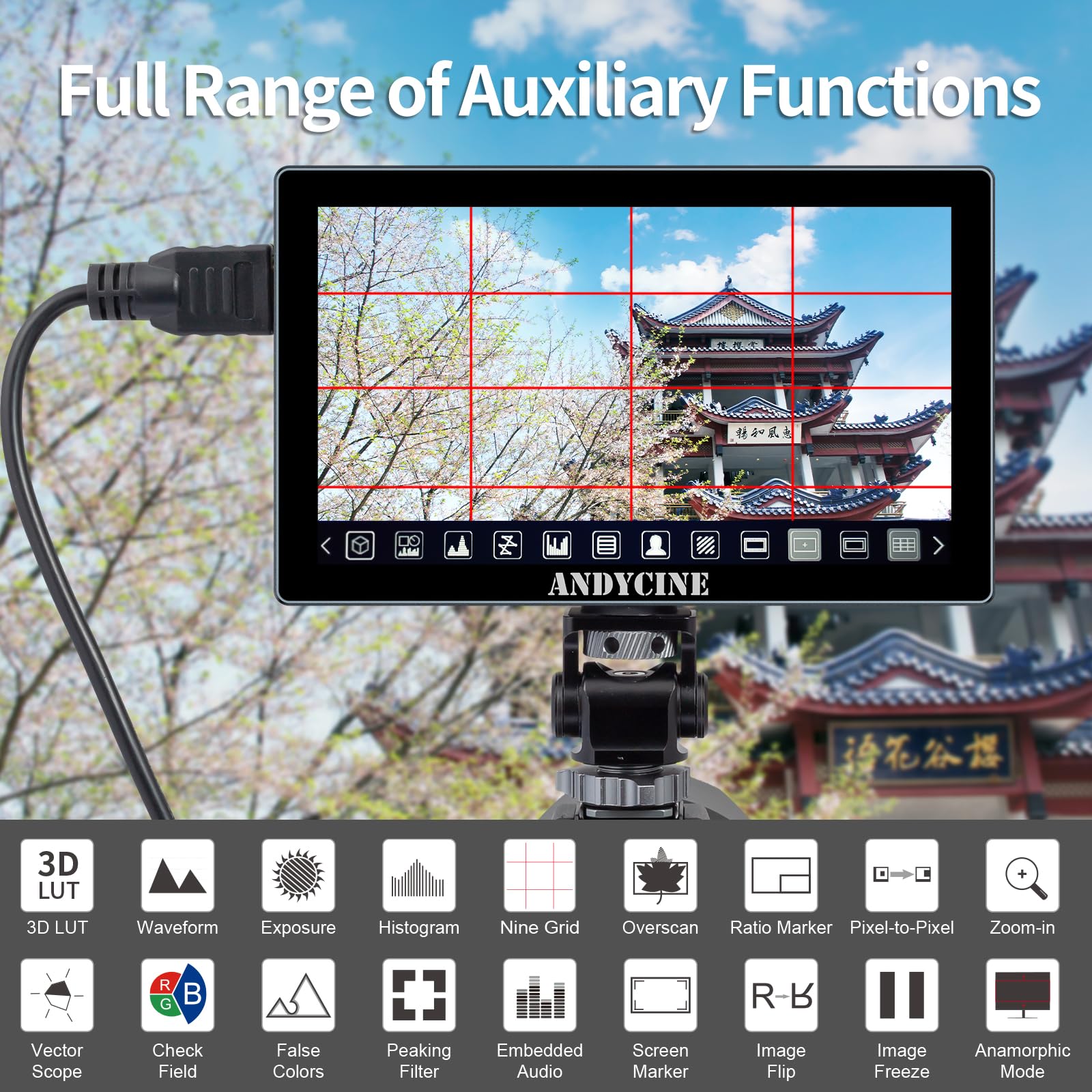Tap the histogram bars icon on monitor toolbar
This screenshot has width=1092, height=1092.
click(557, 545)
